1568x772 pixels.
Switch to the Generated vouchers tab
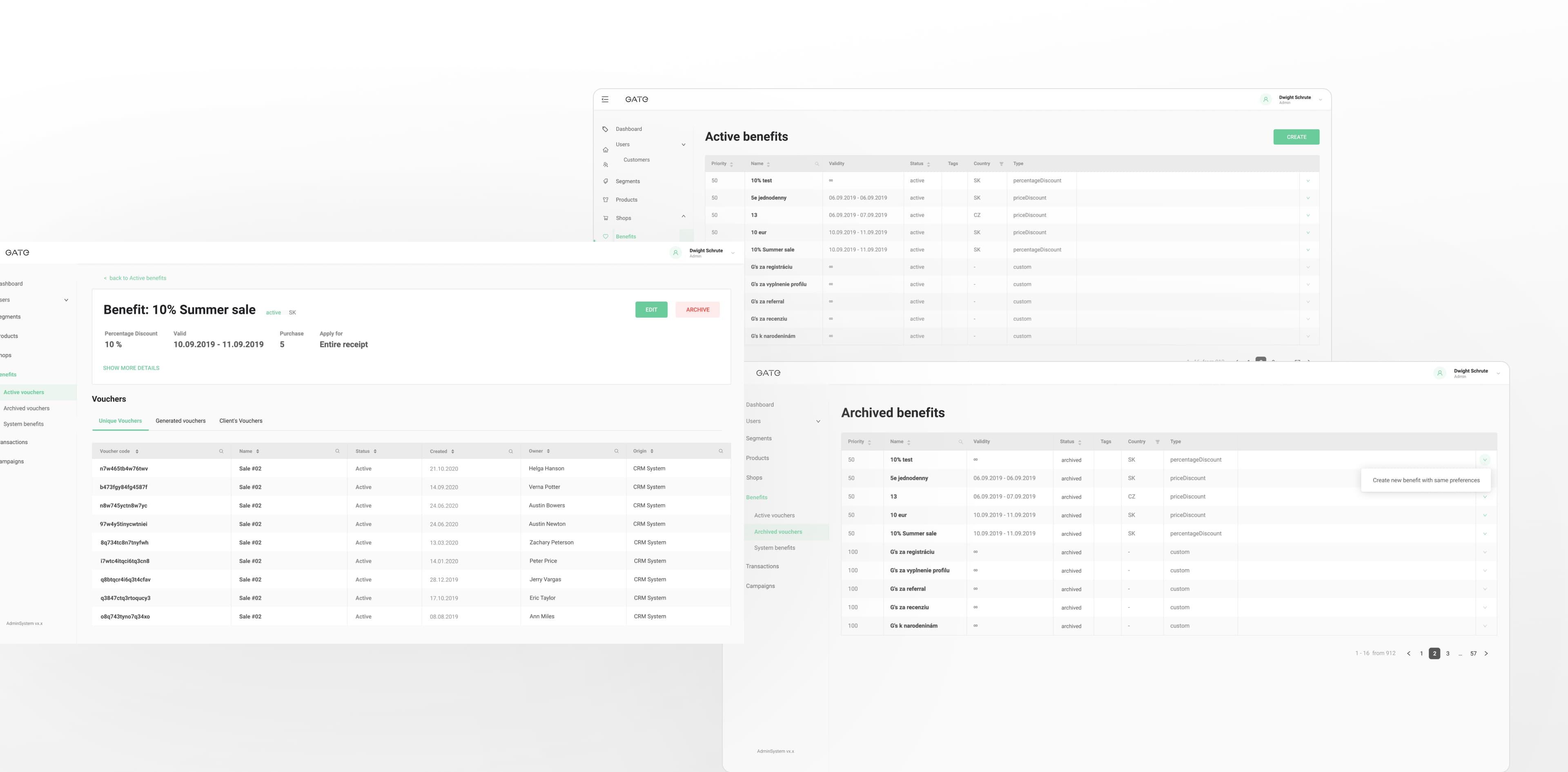(x=180, y=421)
